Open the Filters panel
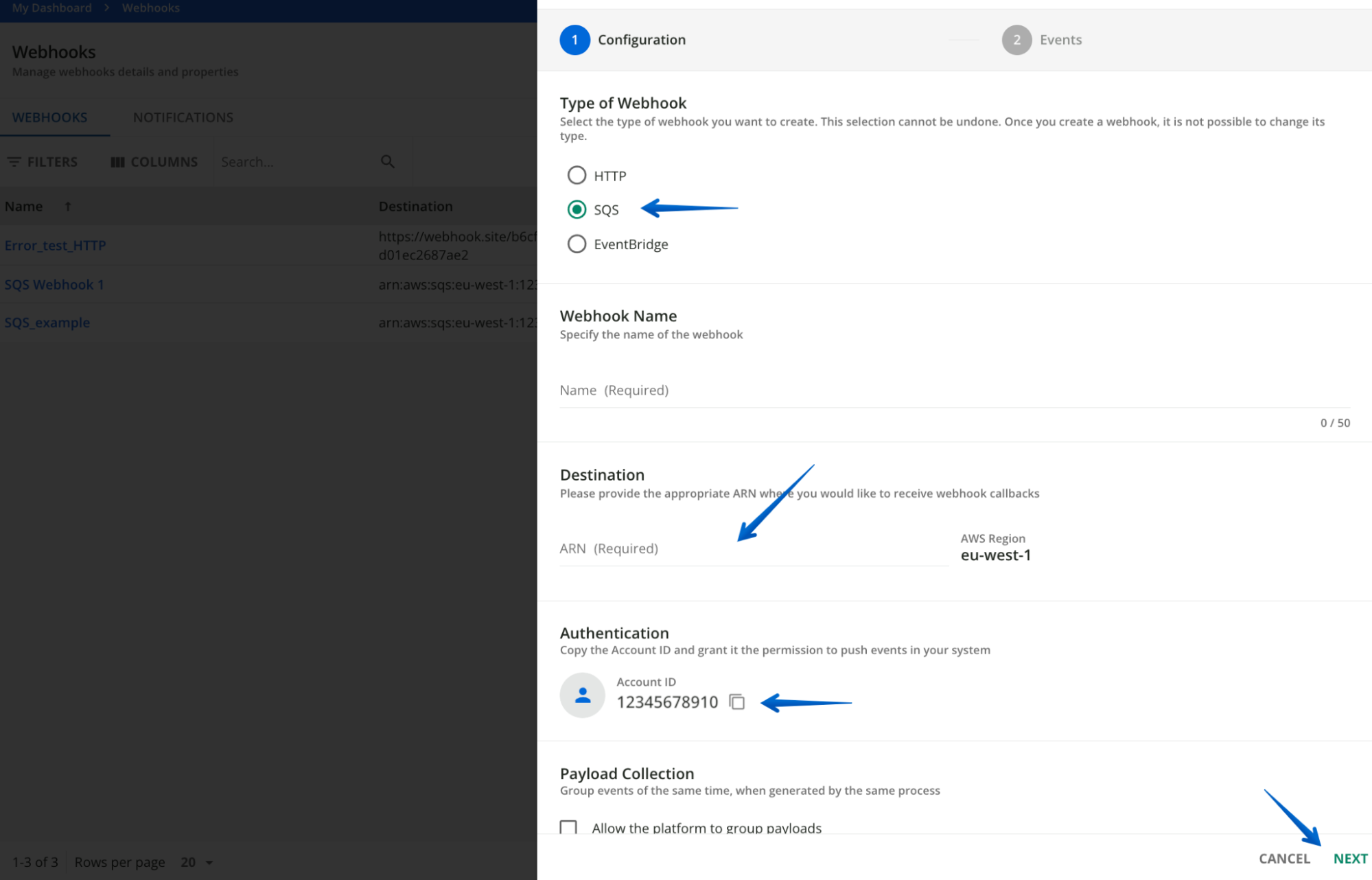 [43, 161]
